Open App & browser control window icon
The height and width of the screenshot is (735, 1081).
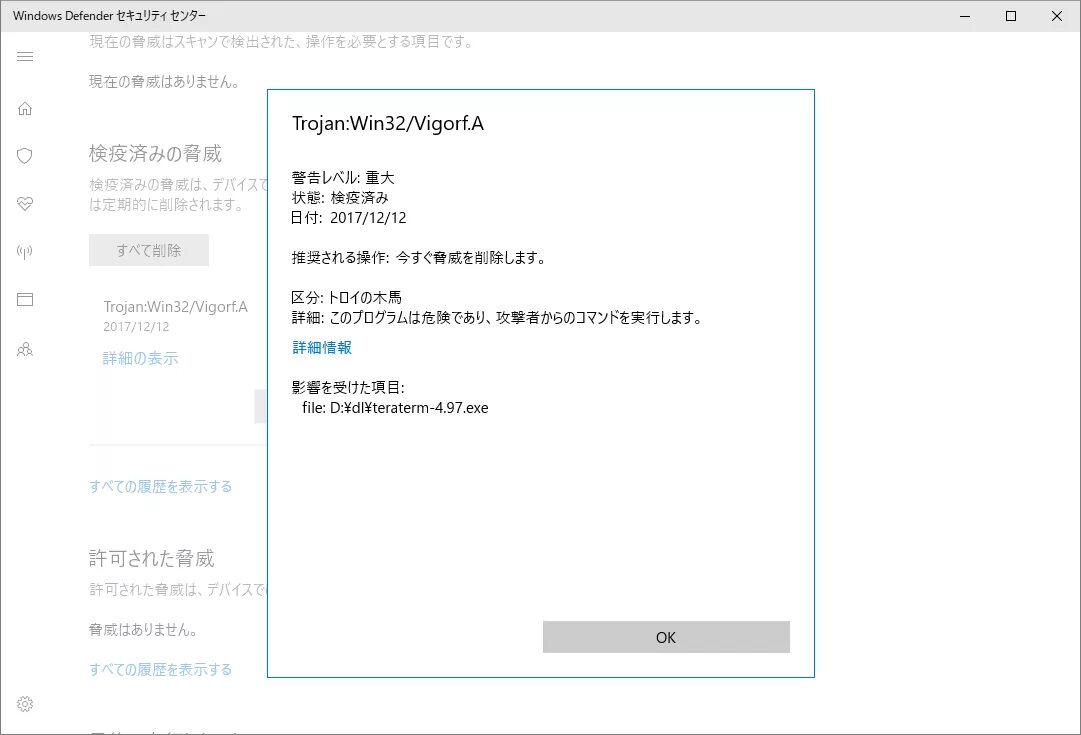click(25, 299)
